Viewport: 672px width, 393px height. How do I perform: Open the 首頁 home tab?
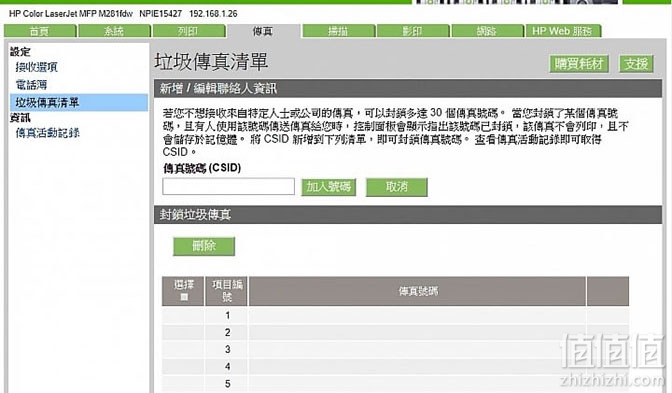coord(40,31)
